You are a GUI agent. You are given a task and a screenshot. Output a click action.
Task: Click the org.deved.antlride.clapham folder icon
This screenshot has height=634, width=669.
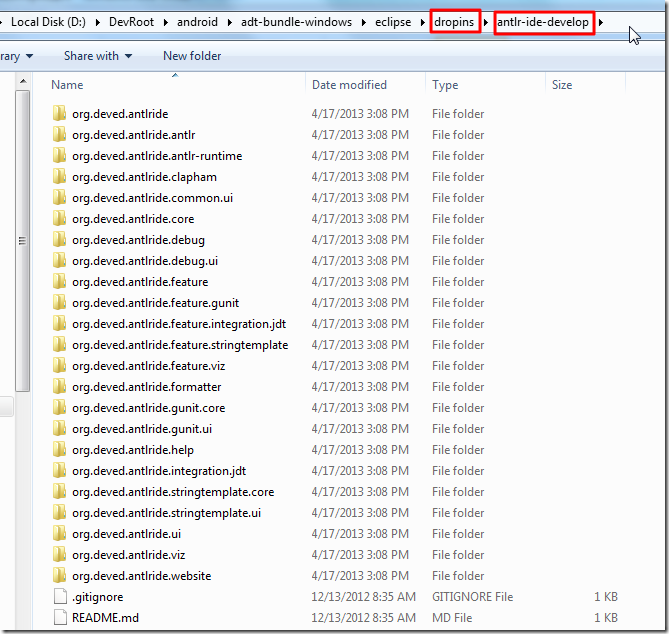coord(59,177)
